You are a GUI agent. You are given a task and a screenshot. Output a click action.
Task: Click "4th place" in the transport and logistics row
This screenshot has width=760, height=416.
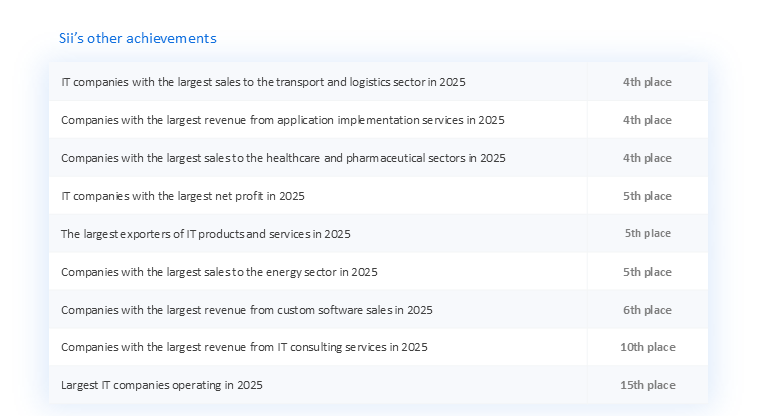(x=647, y=82)
